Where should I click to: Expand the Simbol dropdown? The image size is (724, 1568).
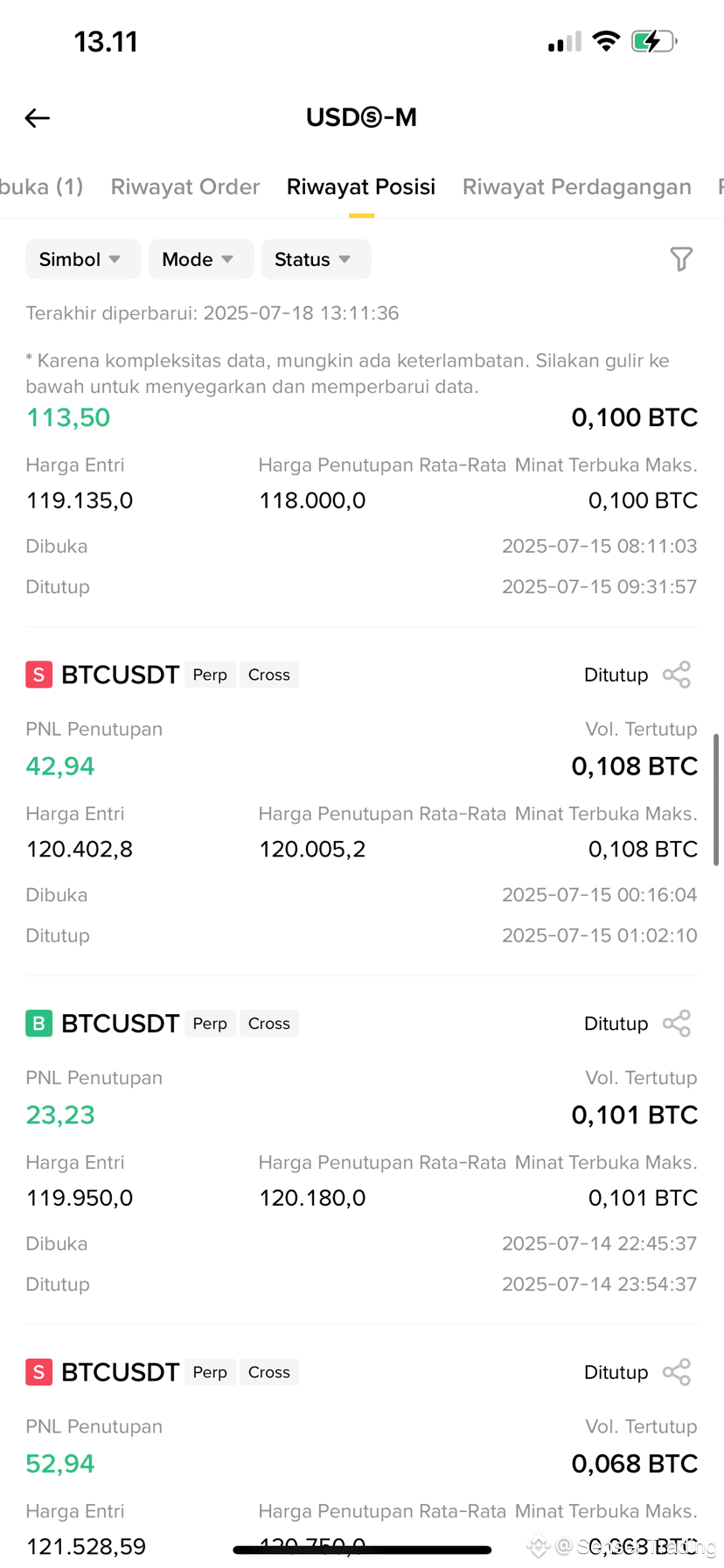(83, 259)
